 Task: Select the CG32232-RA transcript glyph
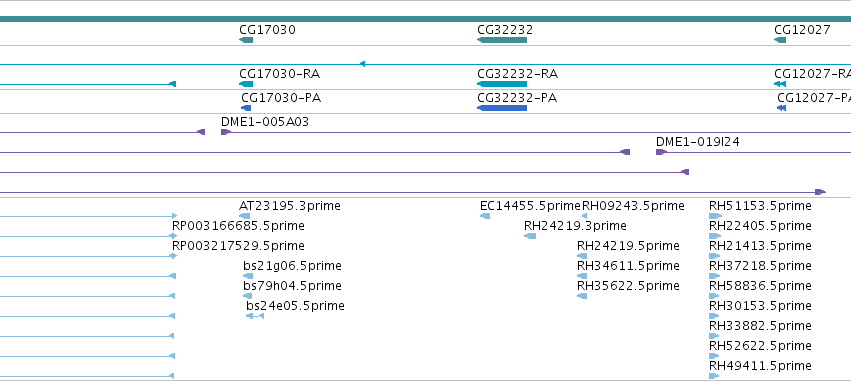coord(502,84)
